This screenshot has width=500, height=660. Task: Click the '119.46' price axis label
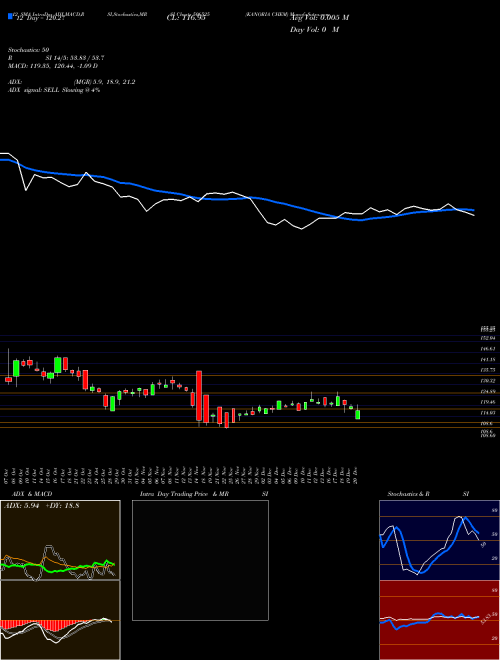(x=489, y=402)
